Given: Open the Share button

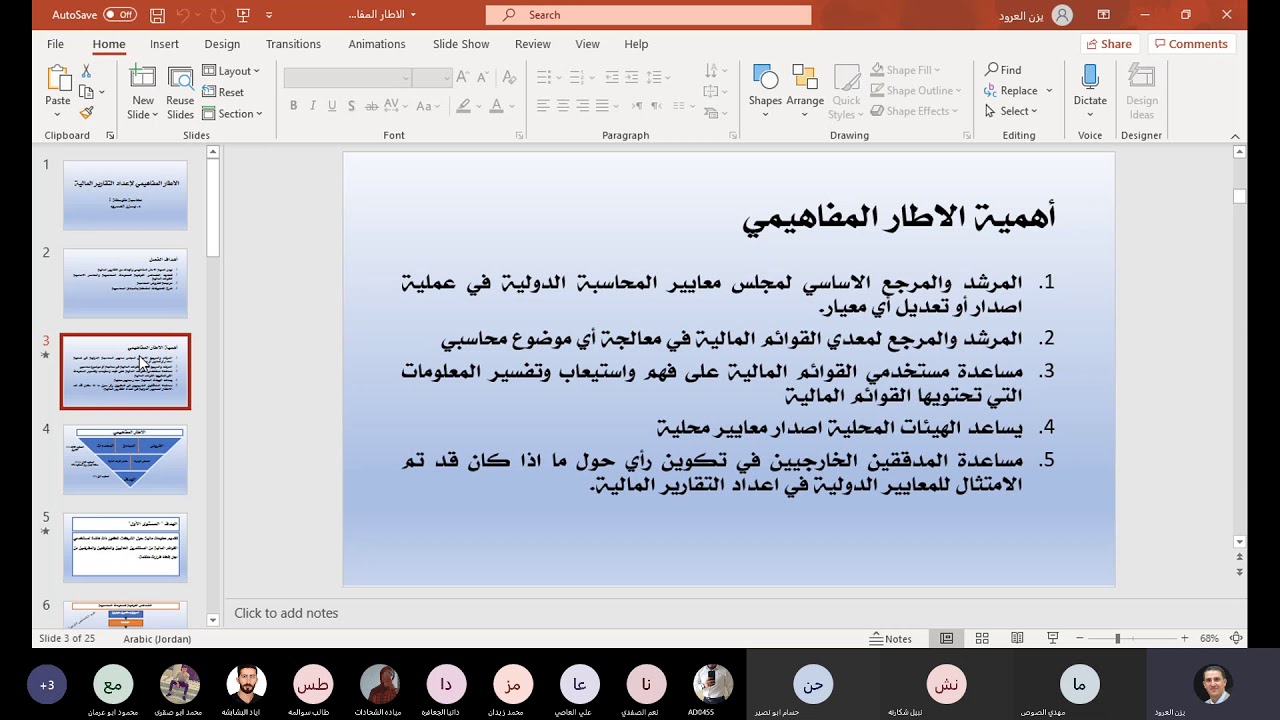Looking at the screenshot, I should point(1109,44).
